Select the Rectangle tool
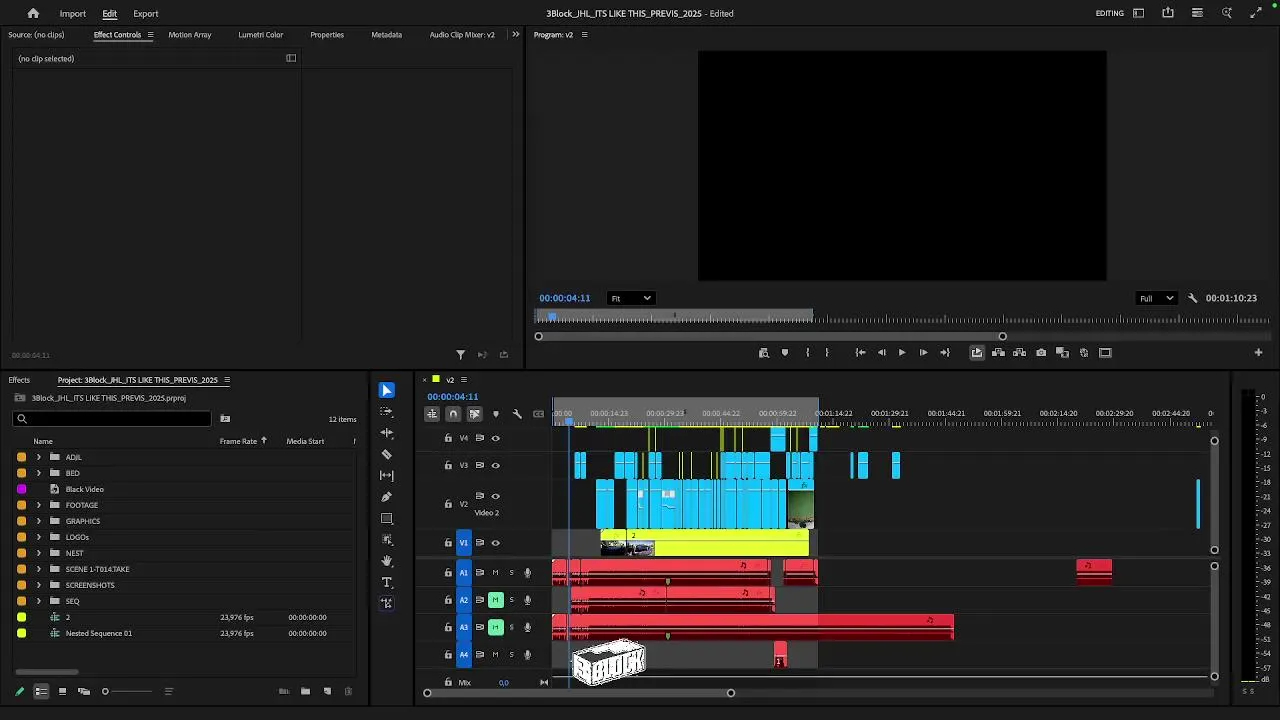 [x=387, y=518]
